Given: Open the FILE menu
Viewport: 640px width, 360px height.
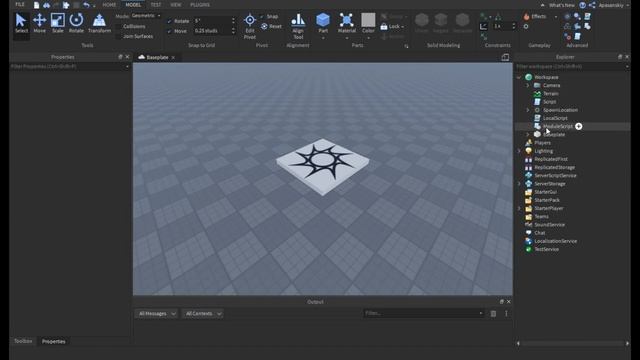Looking at the screenshot, I should [x=20, y=4].
